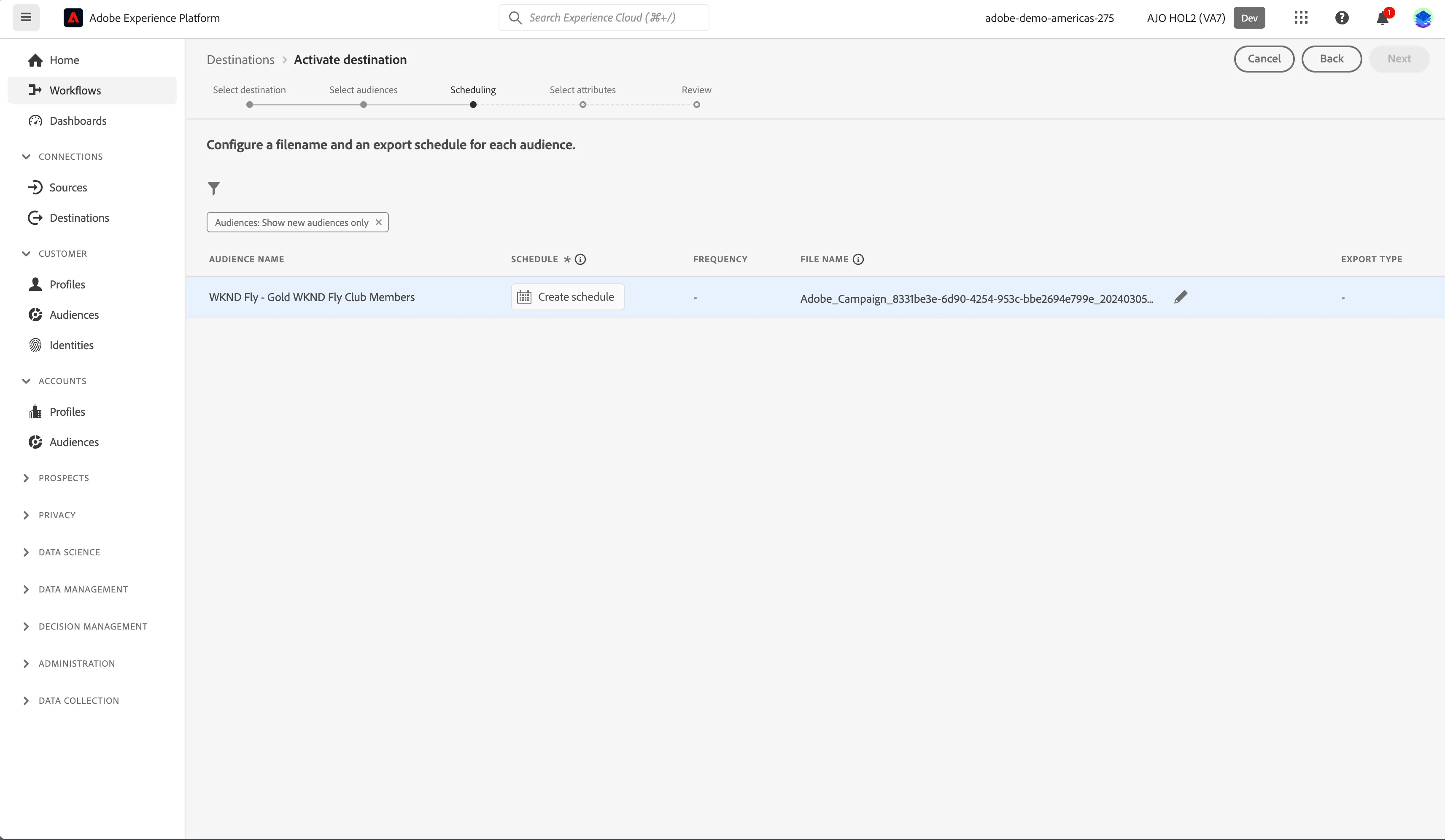Viewport: 1445px width, 840px height.
Task: Open the apps grid switcher
Action: 1301,18
